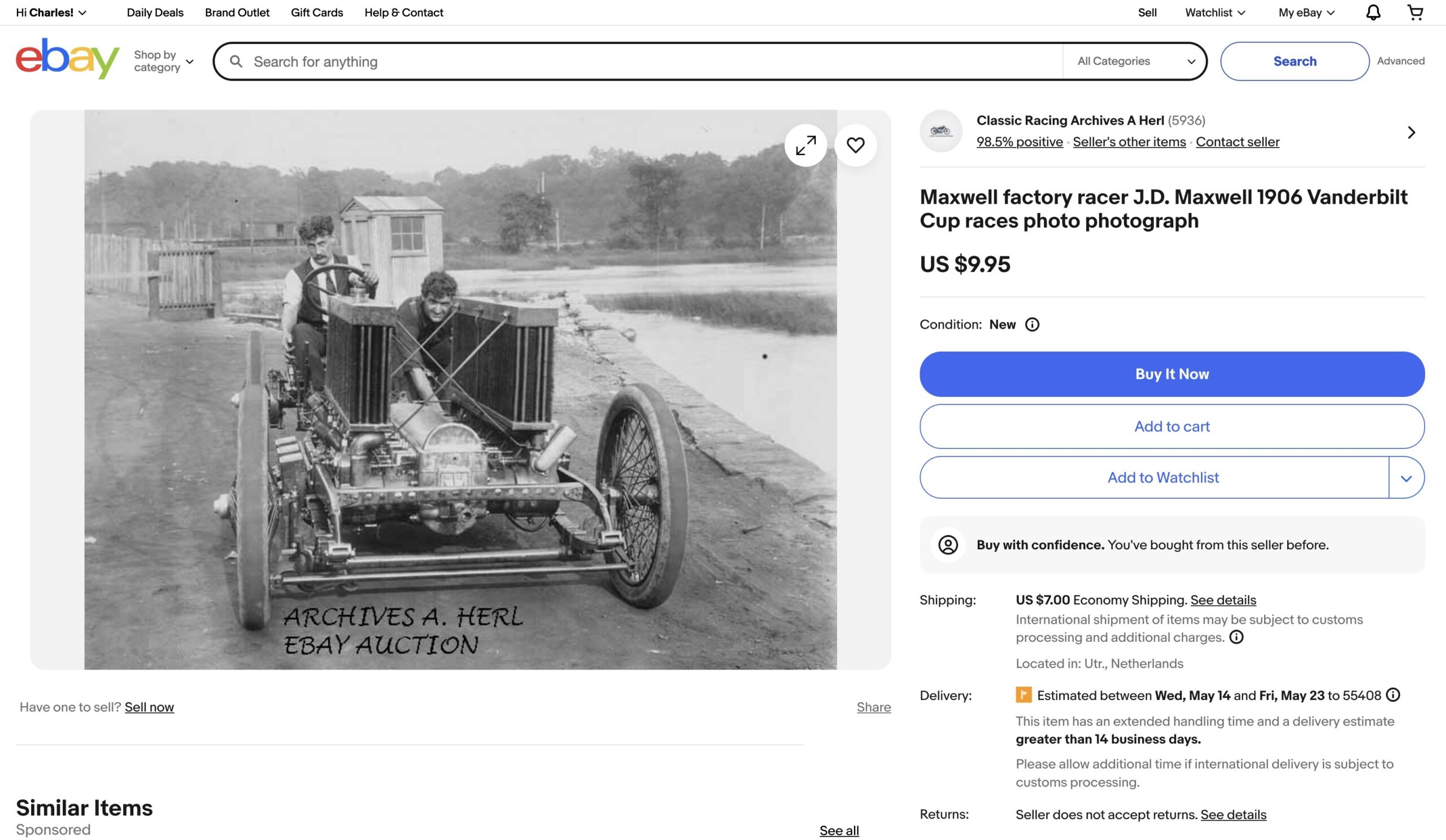Open the shopping cart
The image size is (1446, 840).
pos(1415,12)
